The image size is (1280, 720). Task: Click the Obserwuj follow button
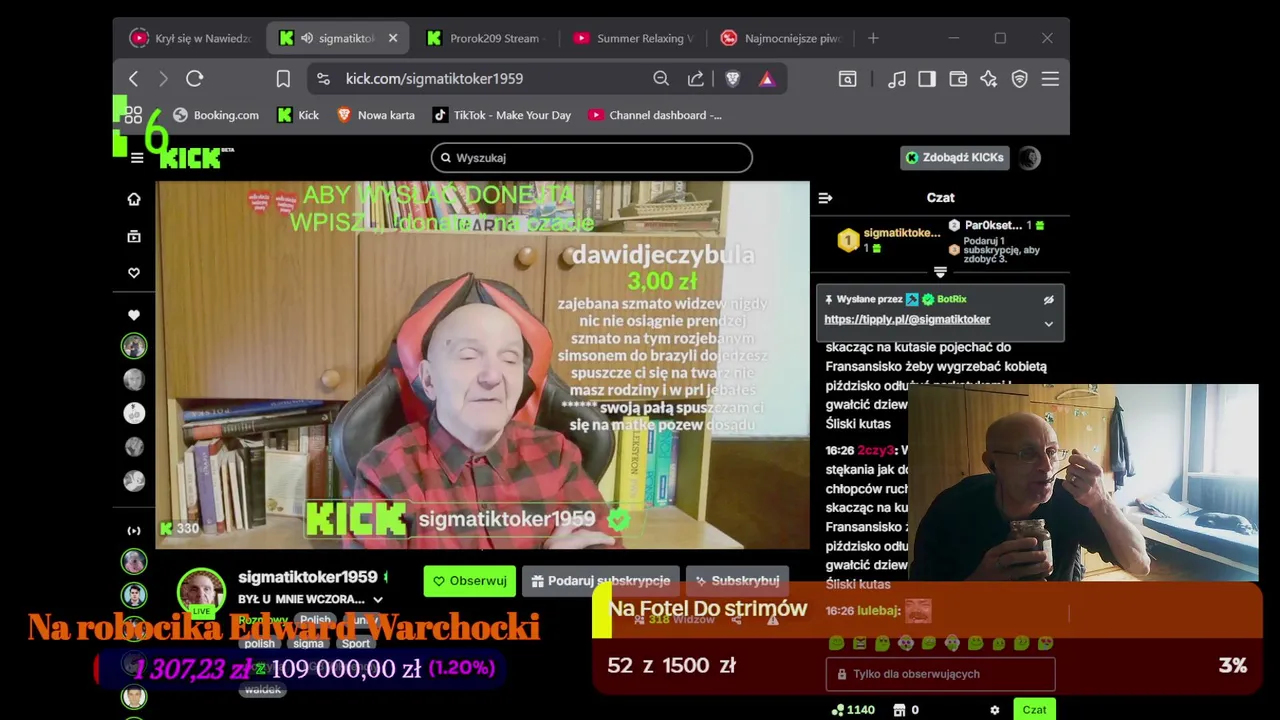point(469,581)
